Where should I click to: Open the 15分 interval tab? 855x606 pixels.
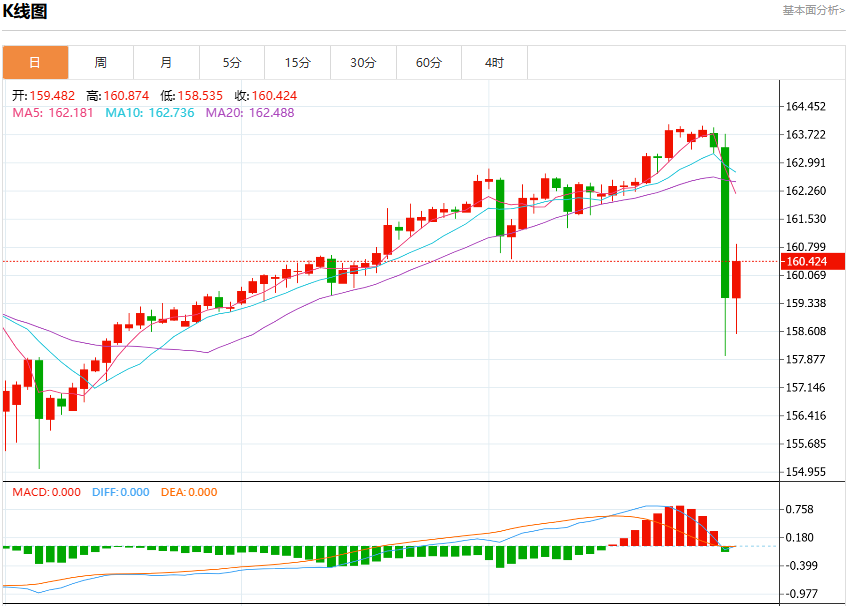[298, 63]
